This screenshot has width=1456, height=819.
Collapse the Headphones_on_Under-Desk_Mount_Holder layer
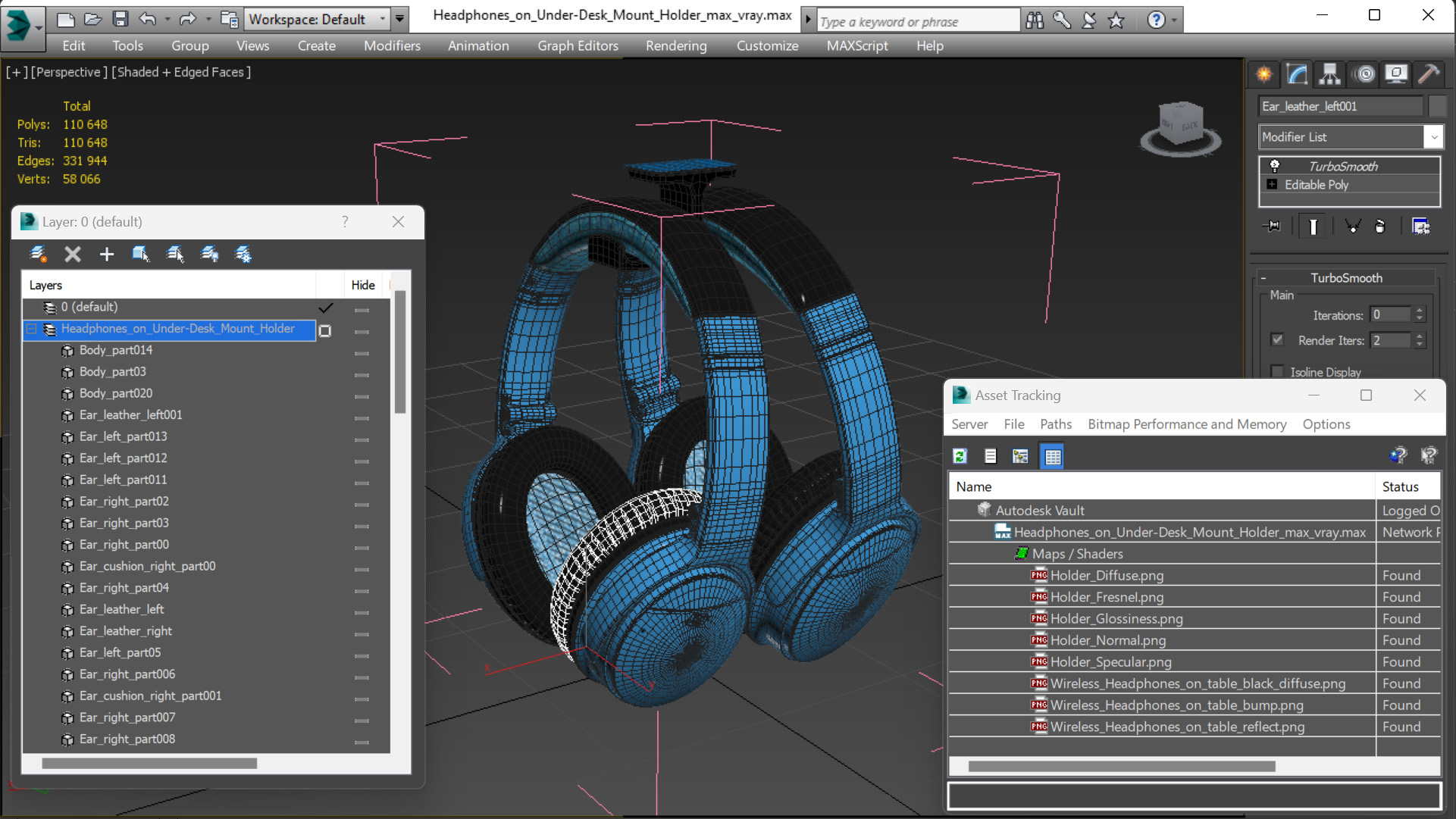[31, 329]
